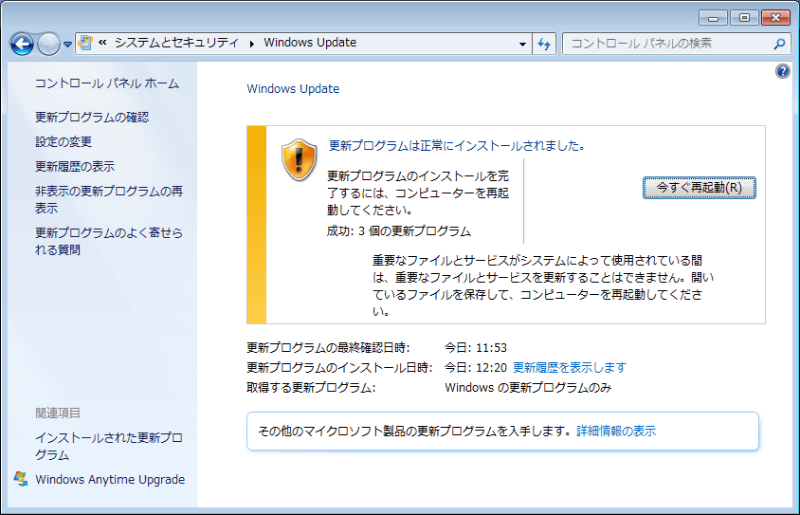Click 非表示の更新プログラムの再表示 link

tap(109, 200)
